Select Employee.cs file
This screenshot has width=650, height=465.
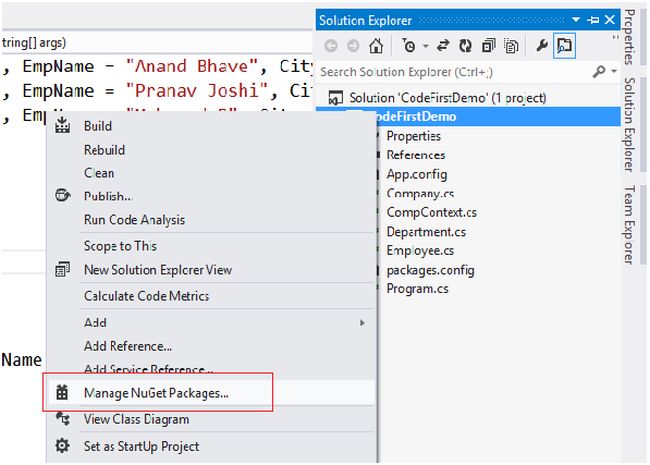tap(420, 250)
